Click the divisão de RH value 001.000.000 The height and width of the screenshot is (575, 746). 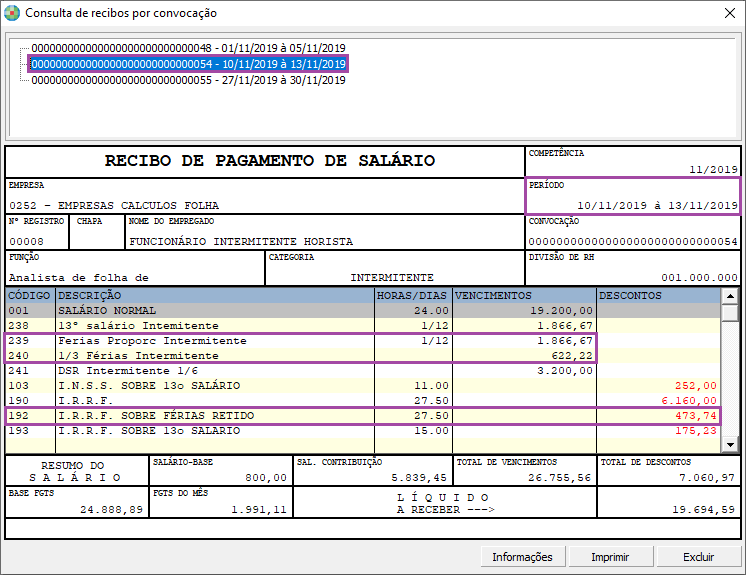[699, 278]
